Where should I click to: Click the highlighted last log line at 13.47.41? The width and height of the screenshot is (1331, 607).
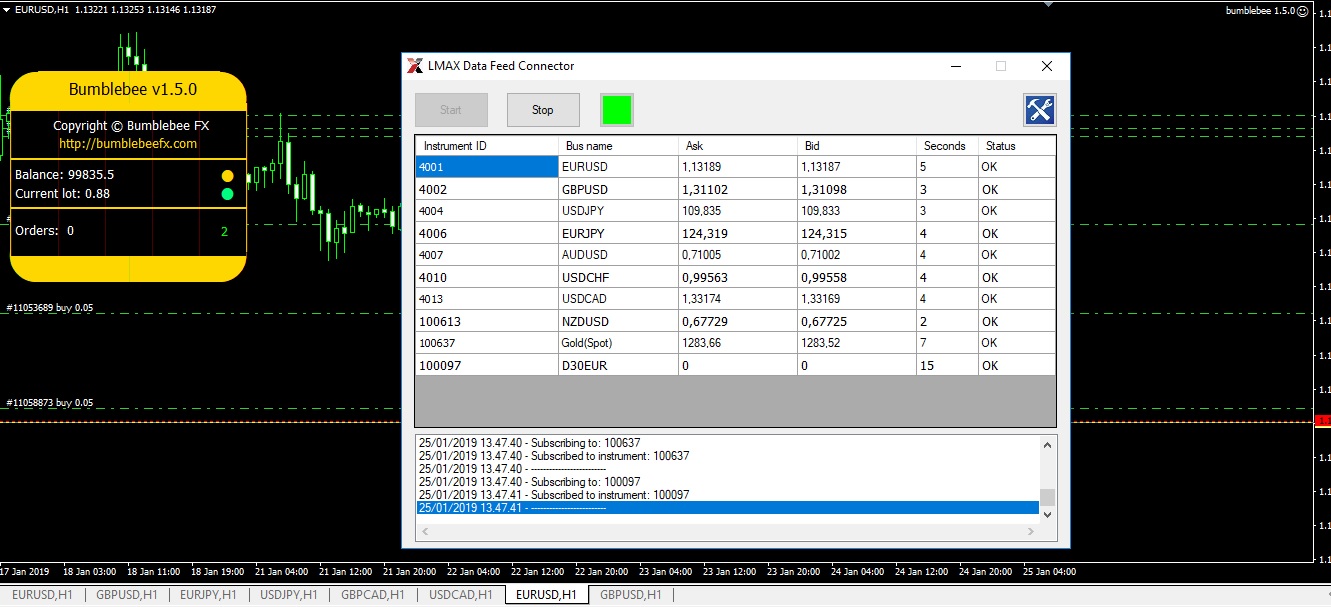(728, 508)
